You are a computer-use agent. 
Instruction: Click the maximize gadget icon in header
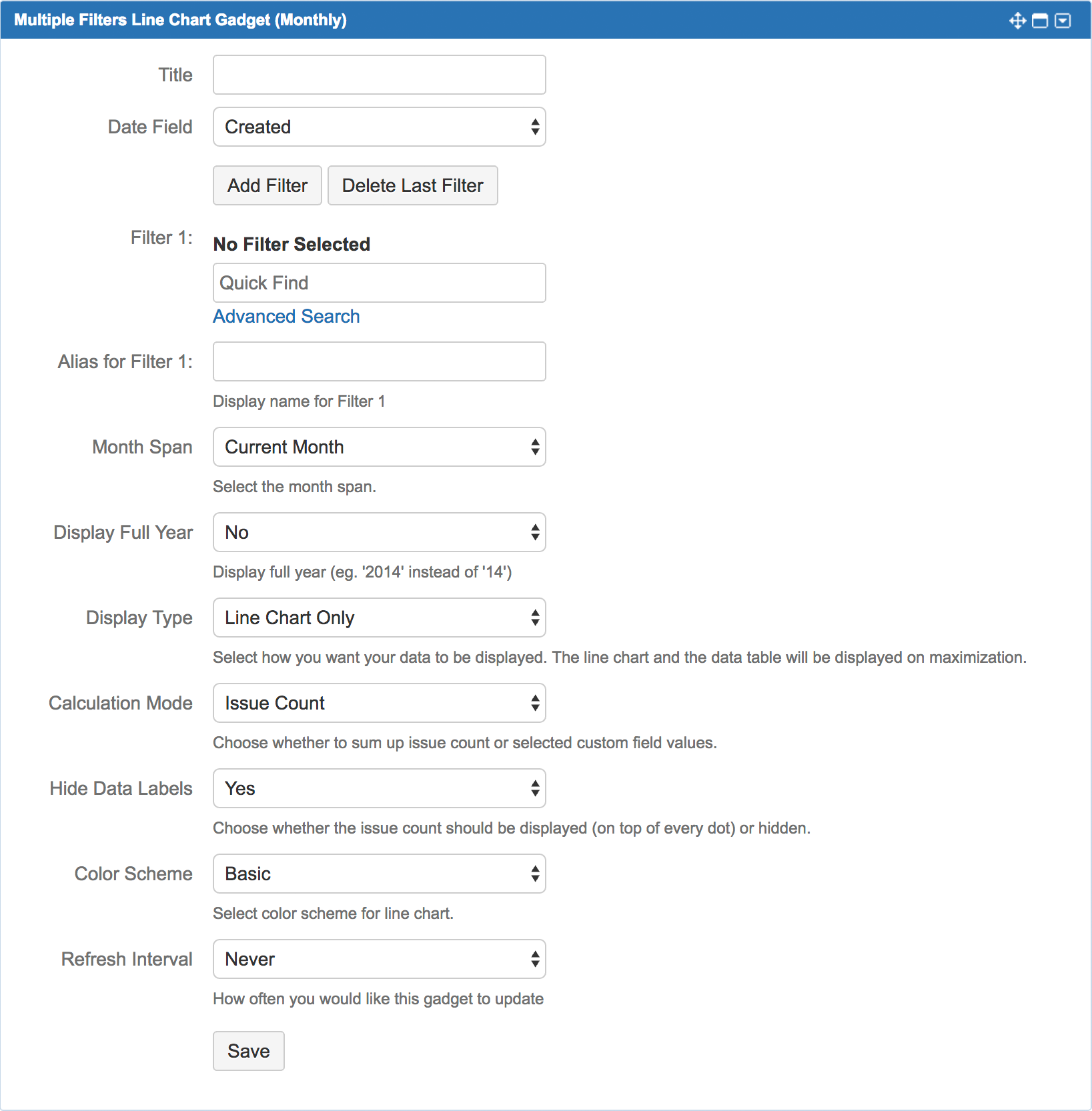1040,21
